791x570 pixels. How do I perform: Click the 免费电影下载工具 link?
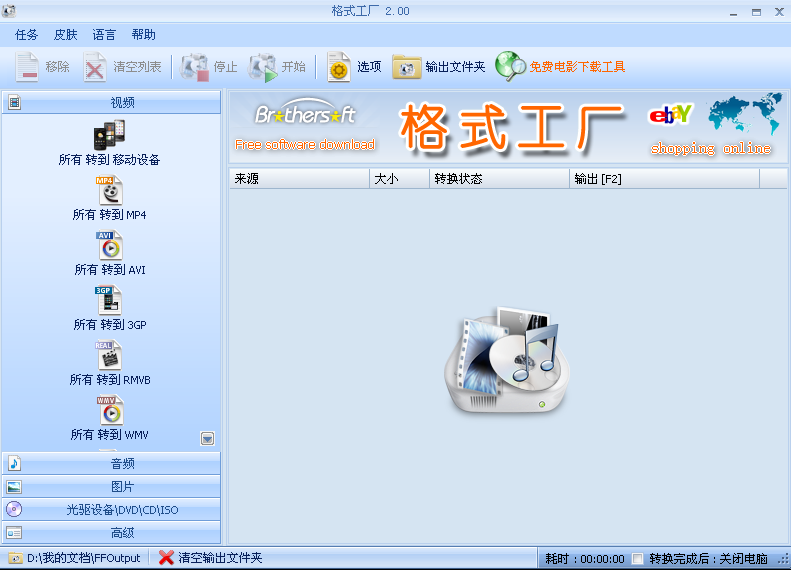click(x=577, y=67)
